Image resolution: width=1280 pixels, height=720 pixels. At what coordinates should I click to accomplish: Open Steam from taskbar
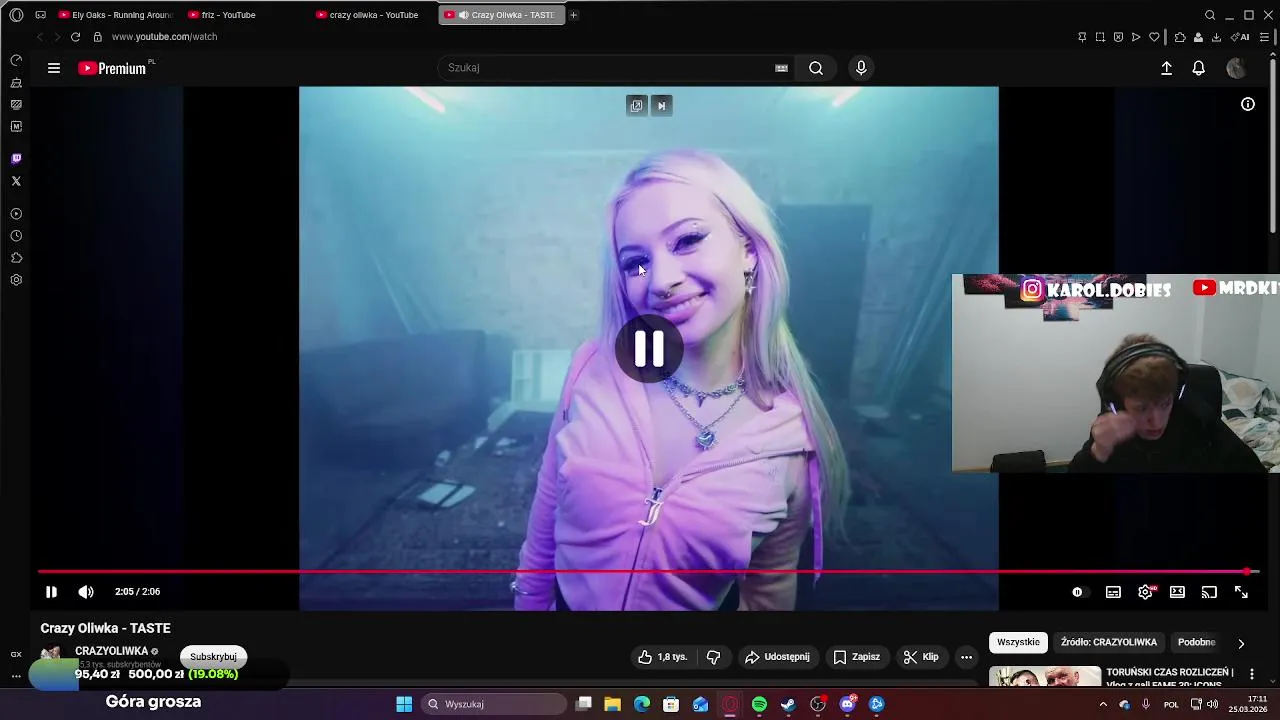(x=788, y=704)
